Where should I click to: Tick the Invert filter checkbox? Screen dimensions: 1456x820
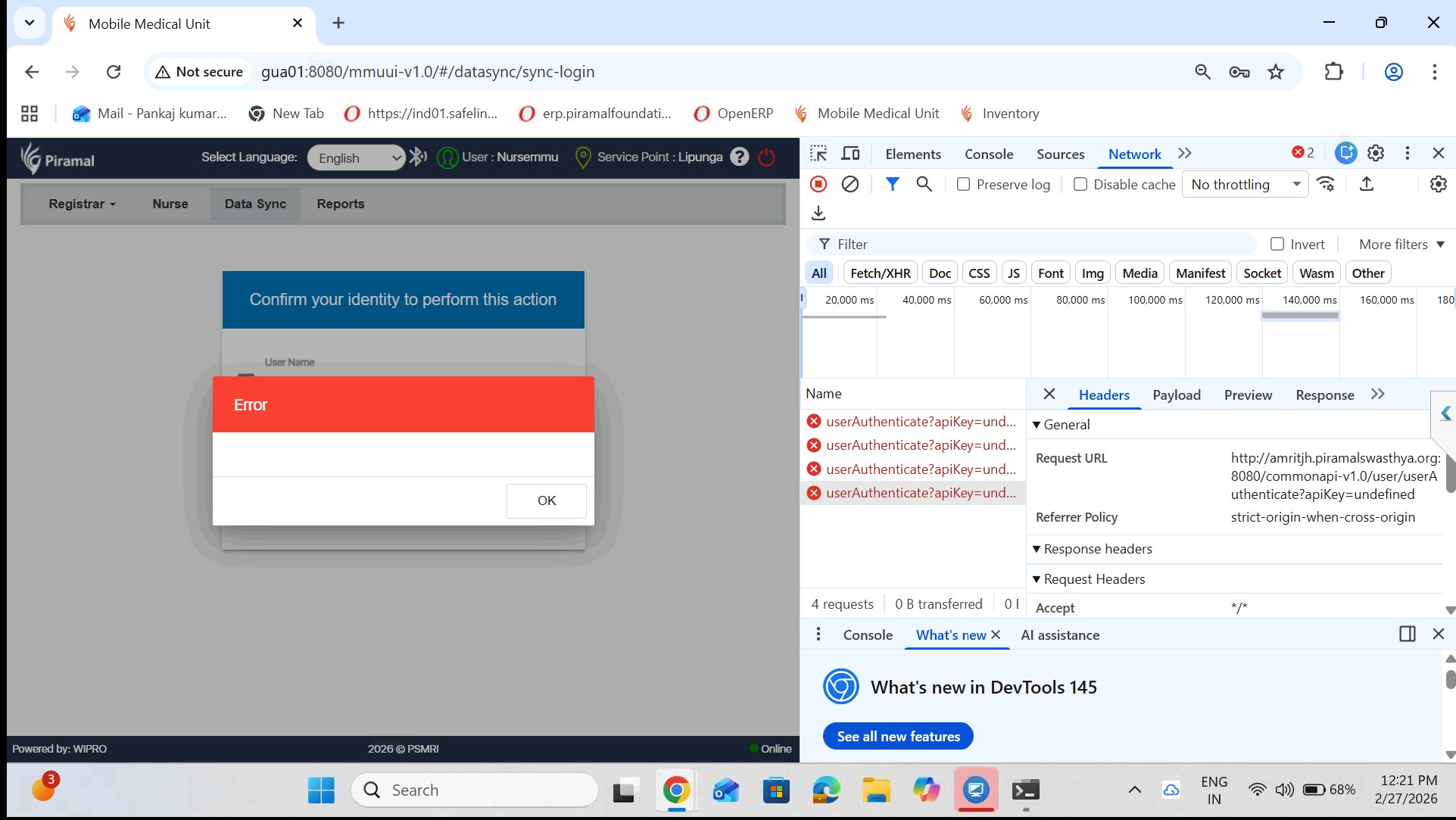tap(1277, 244)
